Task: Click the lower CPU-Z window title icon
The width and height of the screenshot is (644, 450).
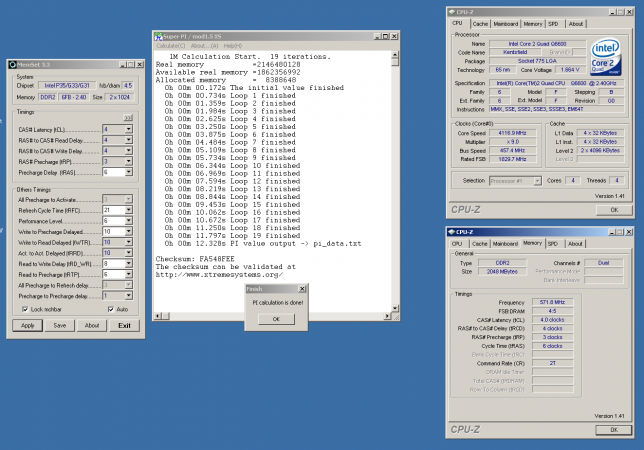Action: point(451,232)
